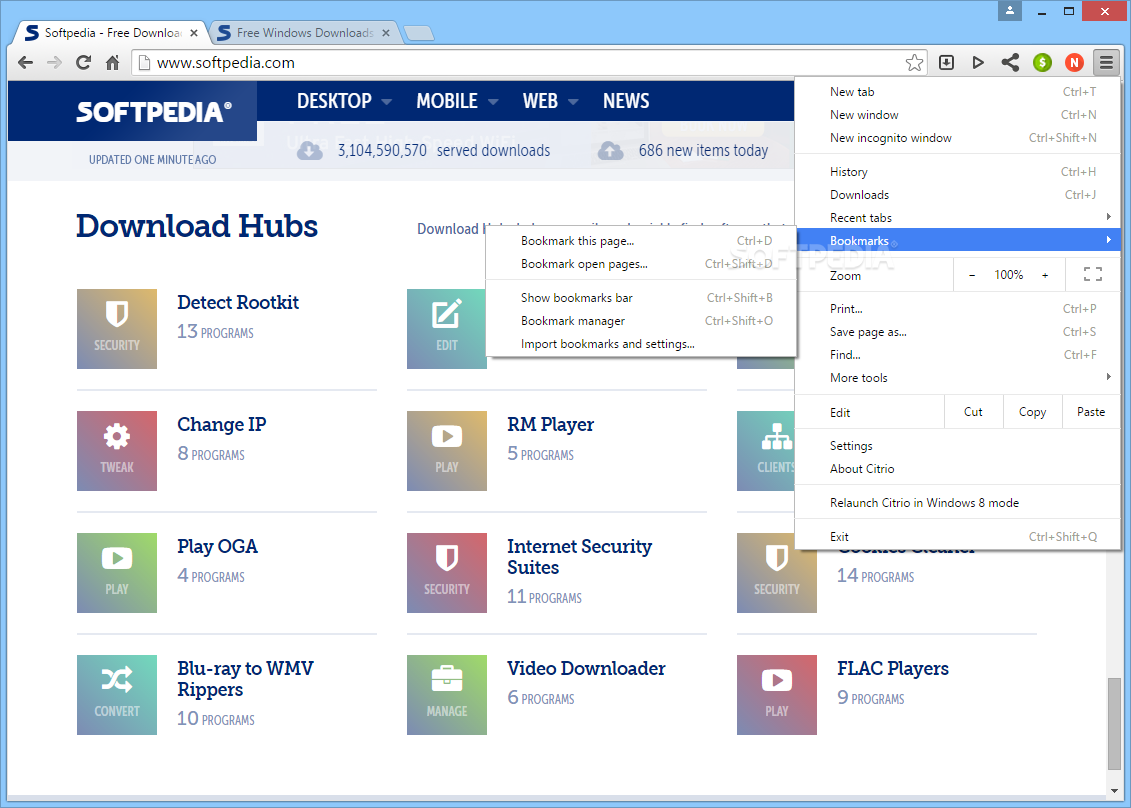Open the FLAC Players link

pos(892,669)
